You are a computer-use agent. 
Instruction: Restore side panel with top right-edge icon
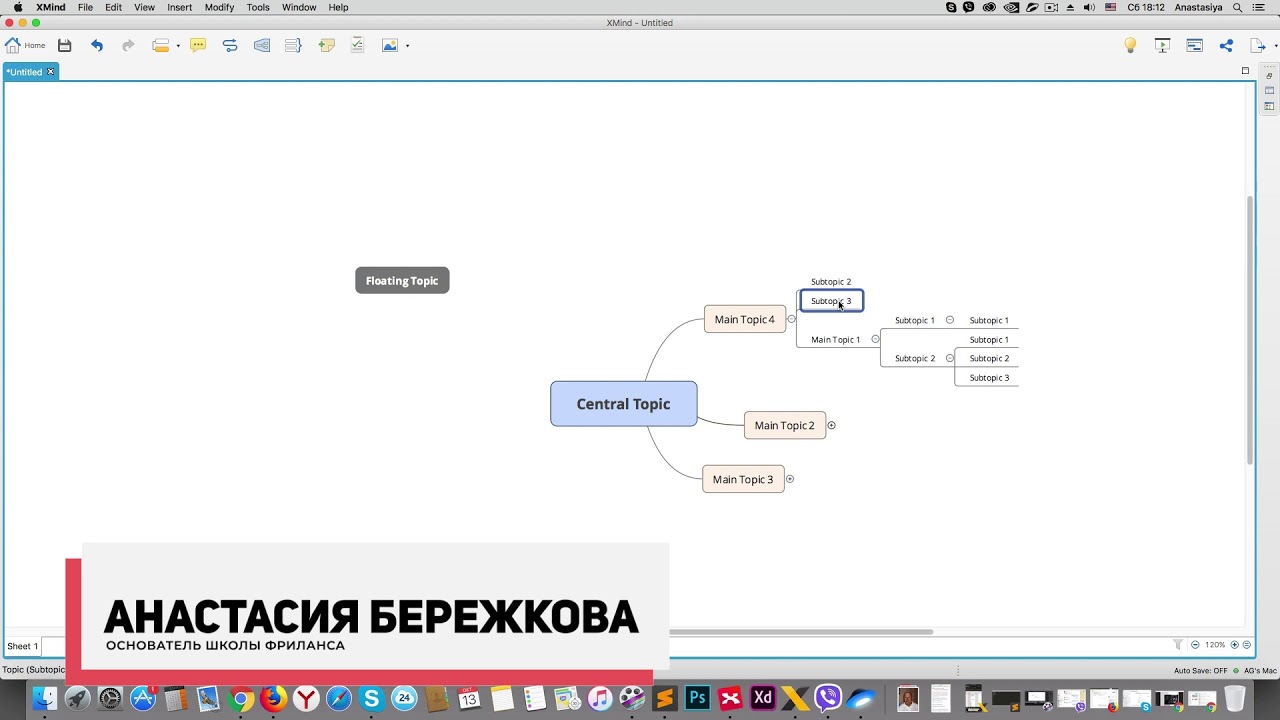click(1269, 76)
